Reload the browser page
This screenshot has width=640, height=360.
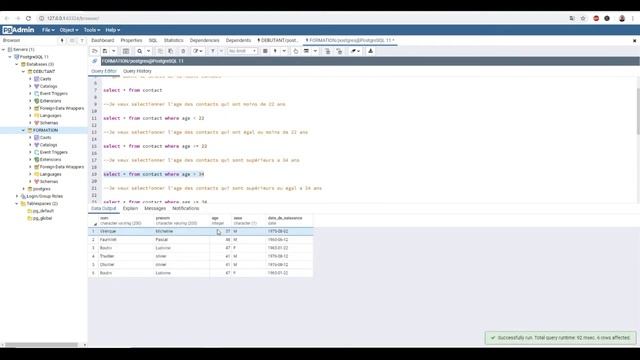pyautogui.click(x=28, y=18)
